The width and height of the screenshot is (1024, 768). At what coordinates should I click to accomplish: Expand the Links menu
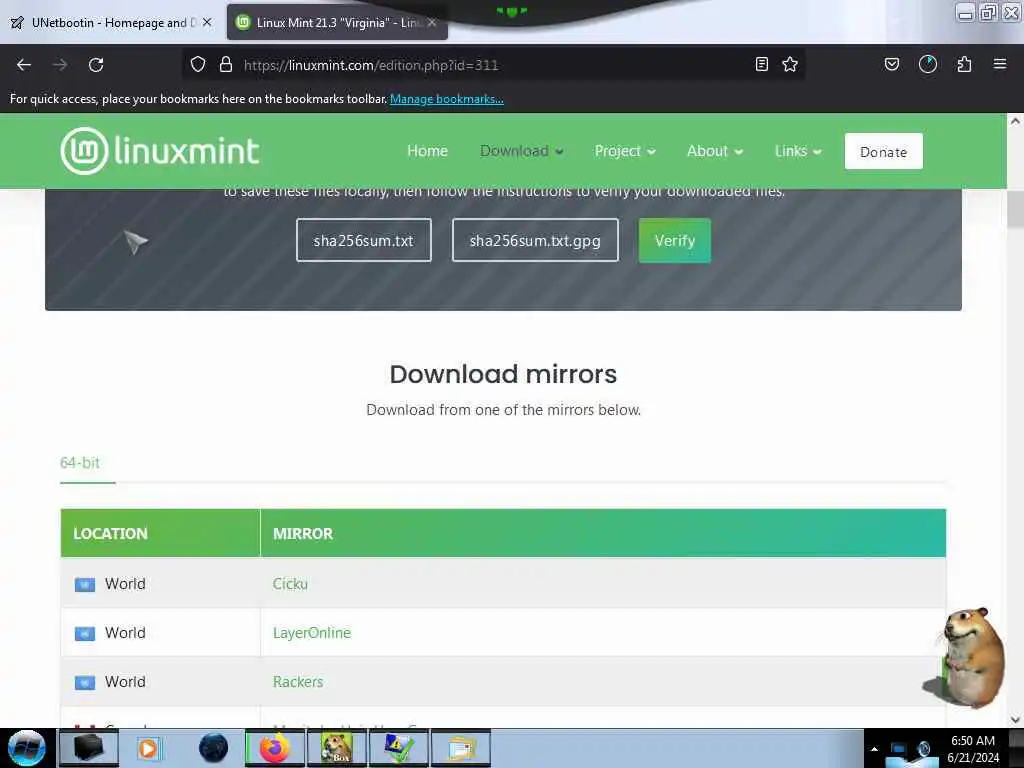798,151
